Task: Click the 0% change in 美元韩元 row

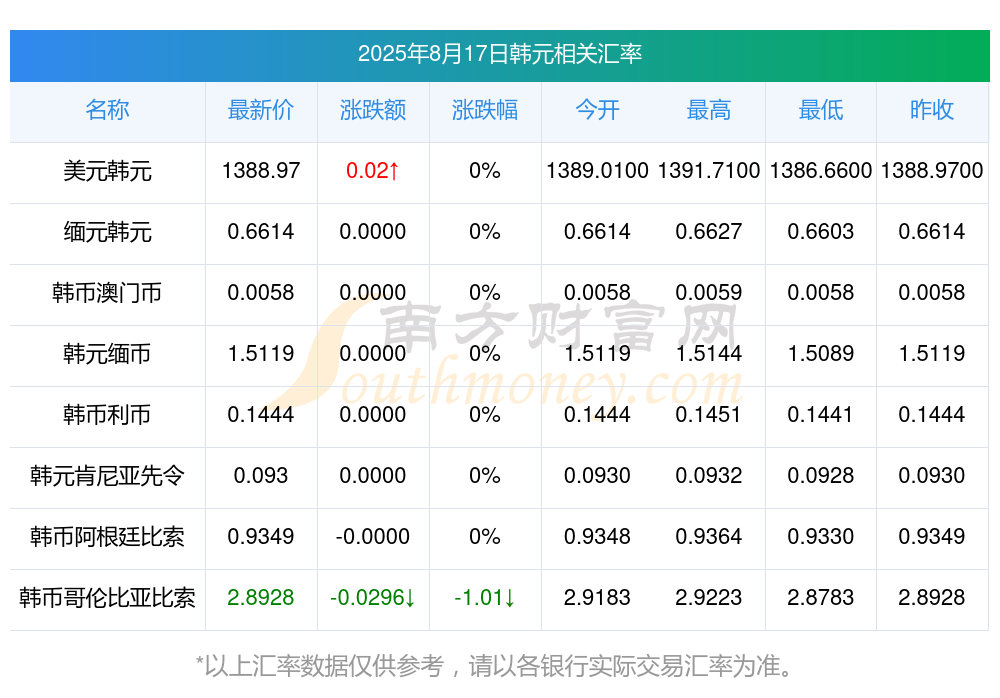Action: [485, 171]
